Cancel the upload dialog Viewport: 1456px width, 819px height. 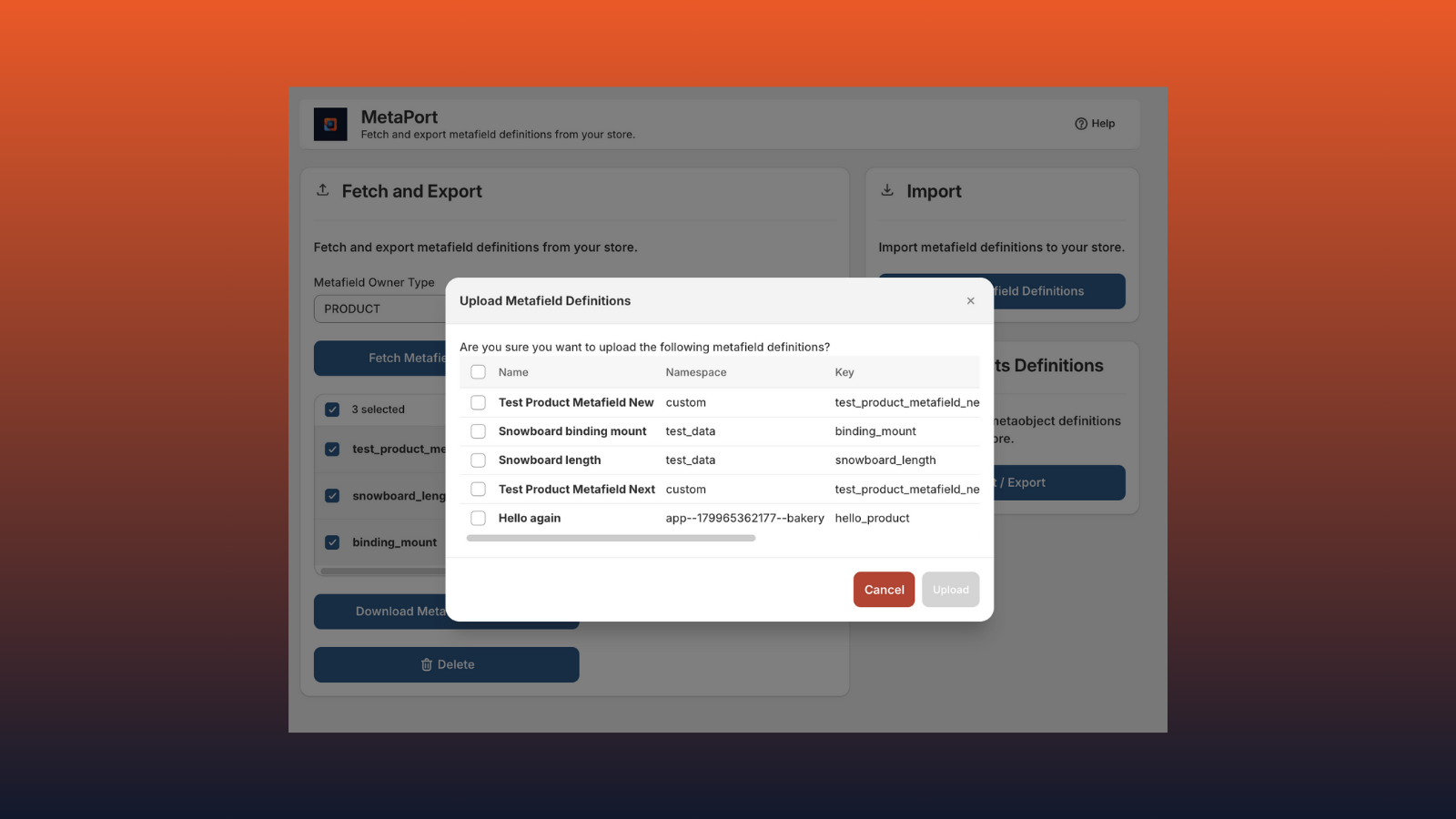coord(884,590)
